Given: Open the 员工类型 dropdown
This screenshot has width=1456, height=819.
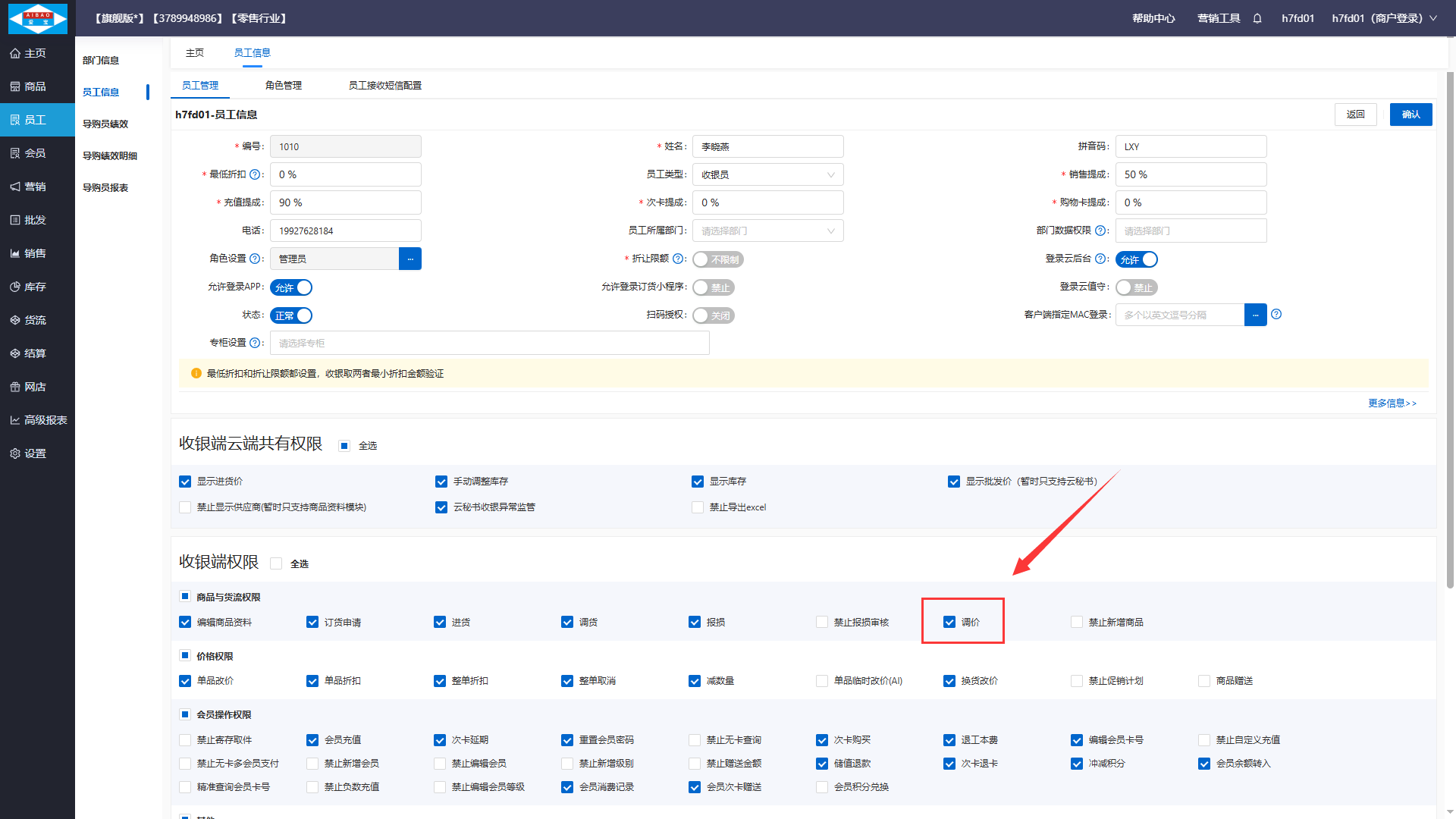Looking at the screenshot, I should (x=767, y=174).
